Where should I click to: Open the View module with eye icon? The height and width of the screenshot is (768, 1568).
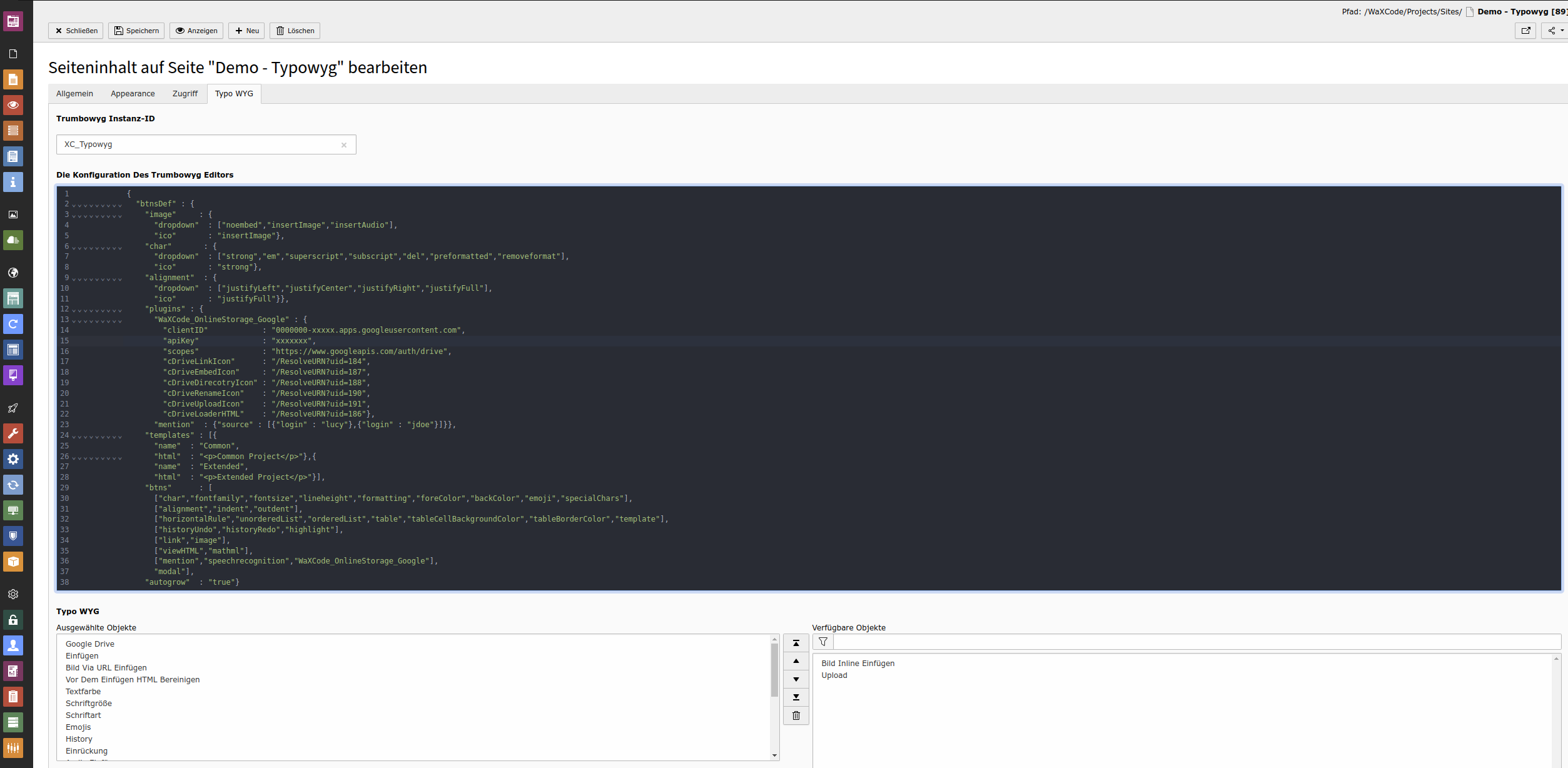[x=13, y=105]
